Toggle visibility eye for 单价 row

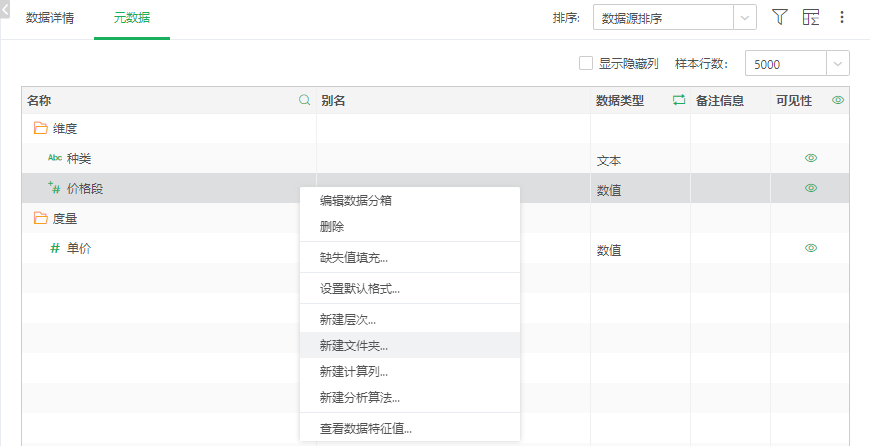(x=811, y=248)
